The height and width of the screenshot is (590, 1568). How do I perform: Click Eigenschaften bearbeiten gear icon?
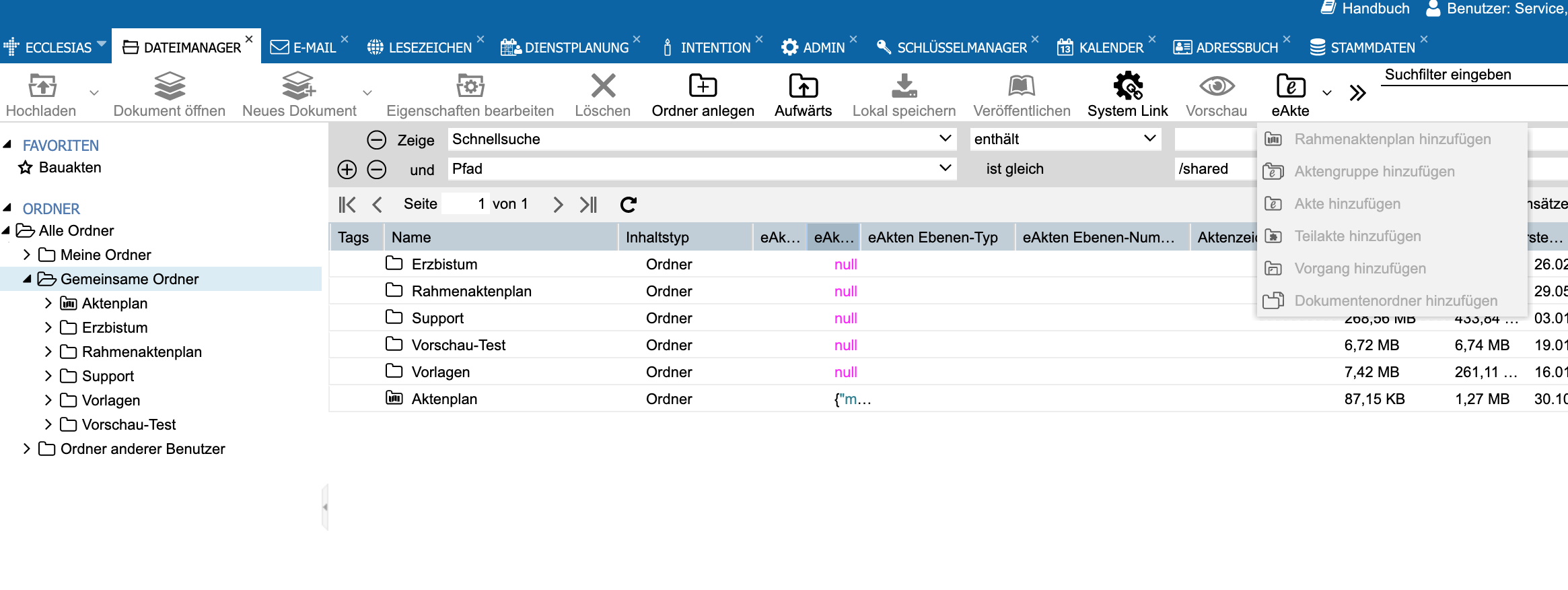pos(470,86)
